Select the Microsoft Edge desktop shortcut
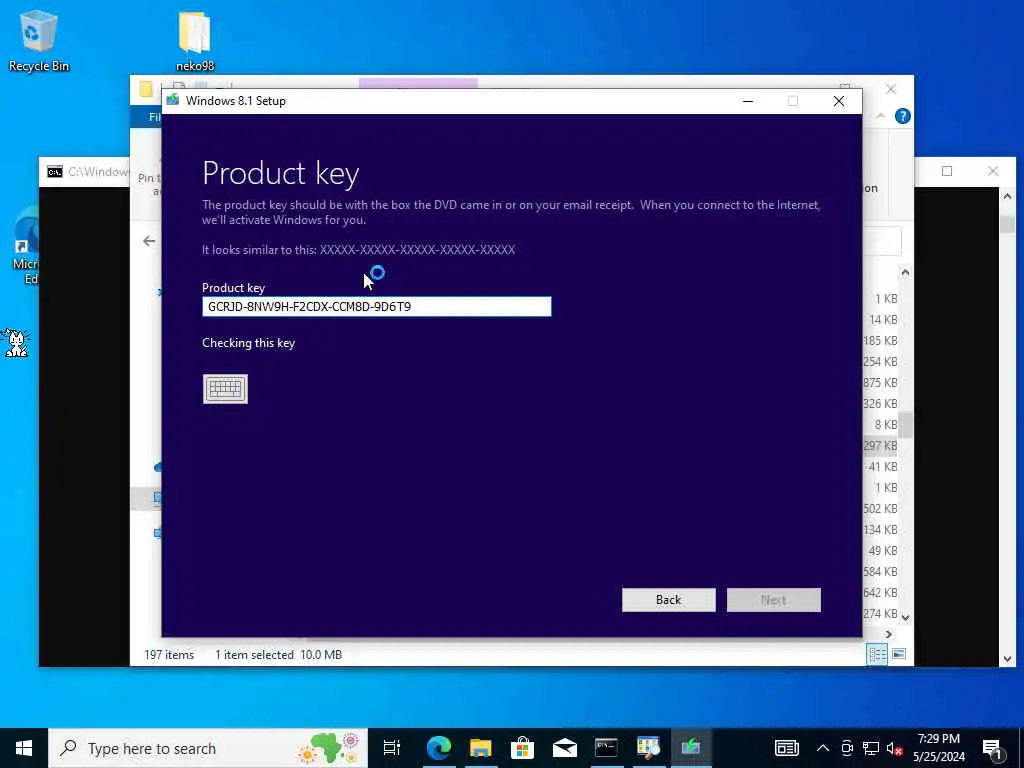This screenshot has width=1024, height=768. pos(27,246)
